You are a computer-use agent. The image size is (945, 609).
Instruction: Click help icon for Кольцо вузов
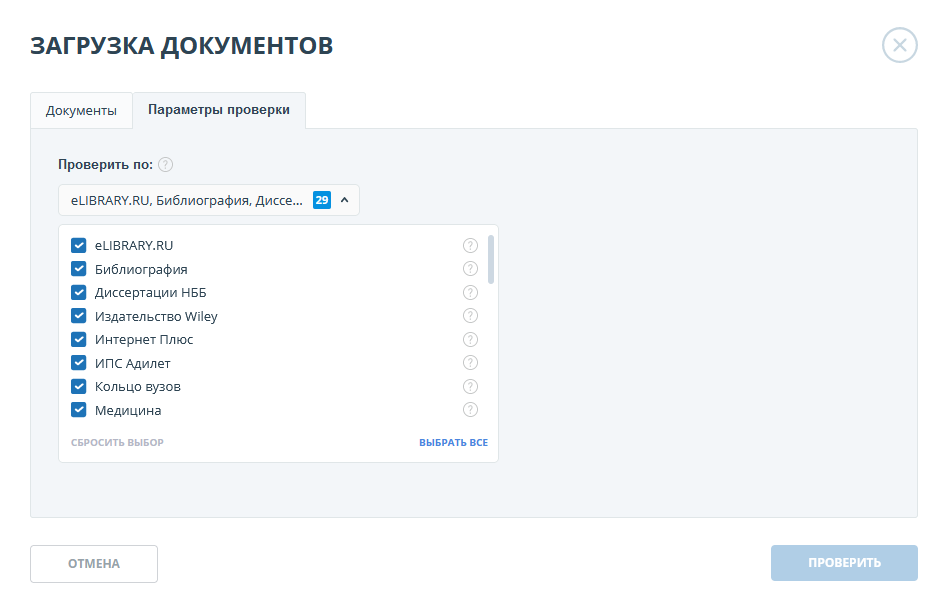(x=470, y=387)
